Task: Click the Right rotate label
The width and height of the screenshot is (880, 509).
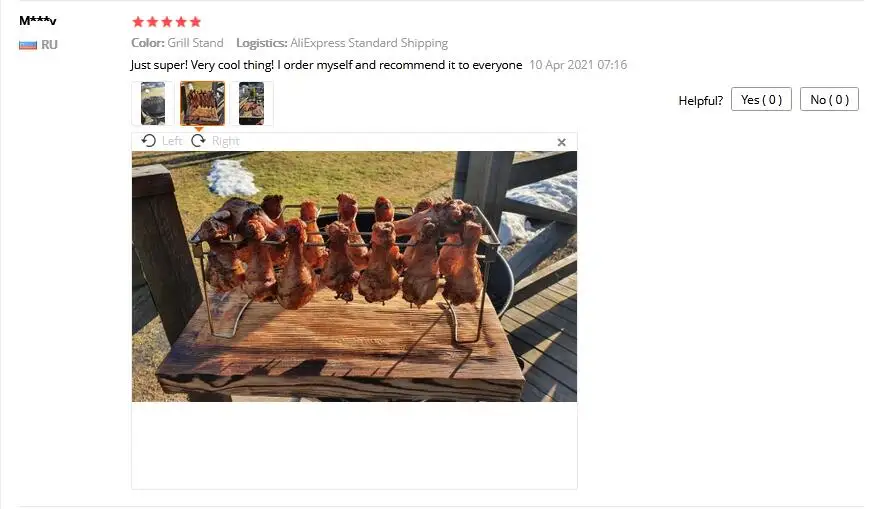Action: click(226, 141)
